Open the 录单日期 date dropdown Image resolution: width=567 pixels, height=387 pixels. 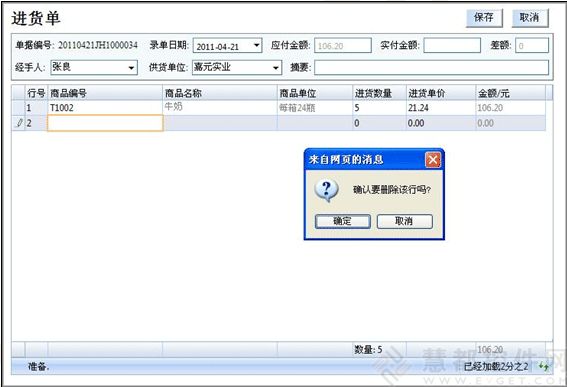(256, 46)
